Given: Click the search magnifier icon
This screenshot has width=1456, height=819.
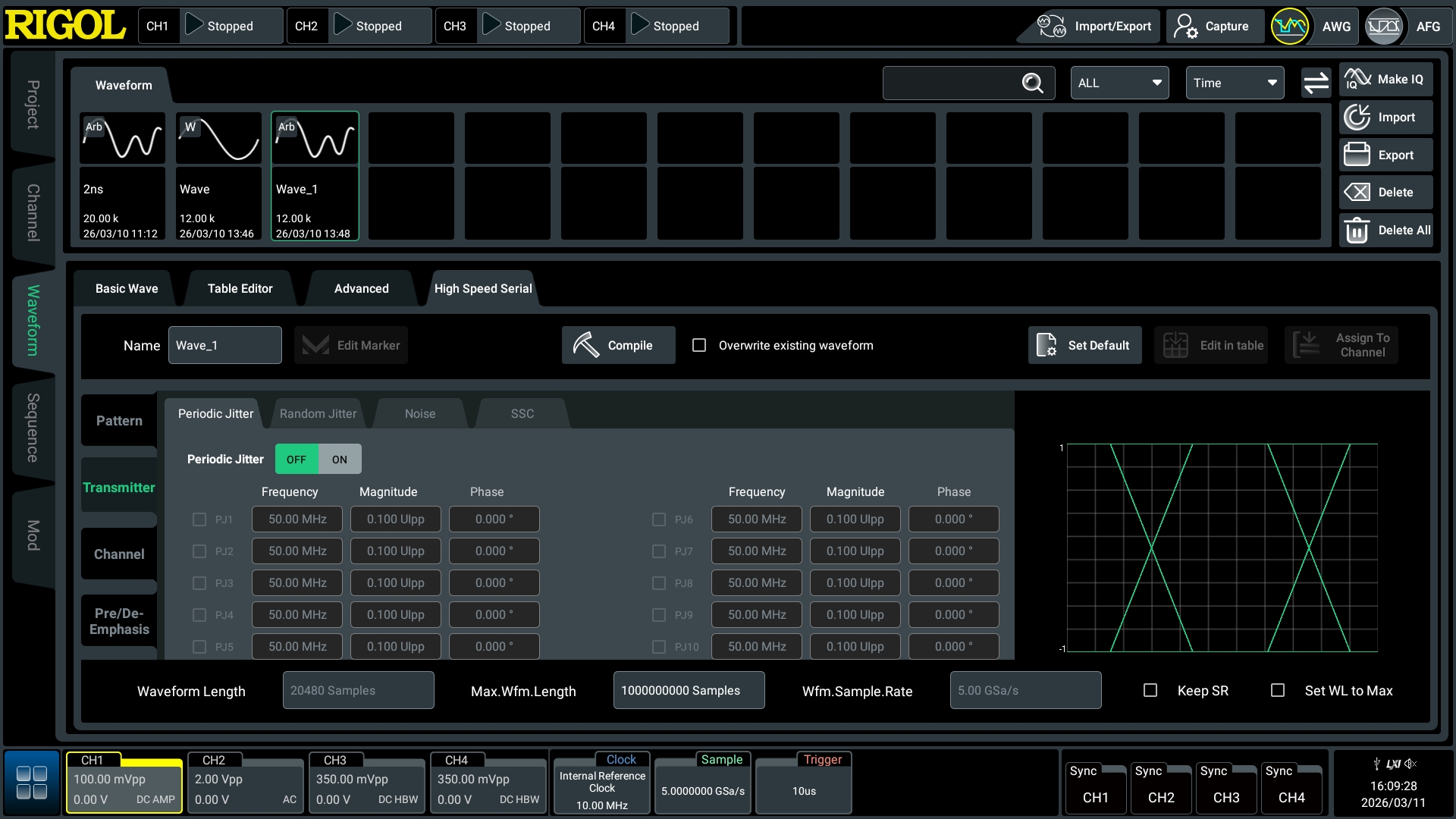Looking at the screenshot, I should 1032,83.
